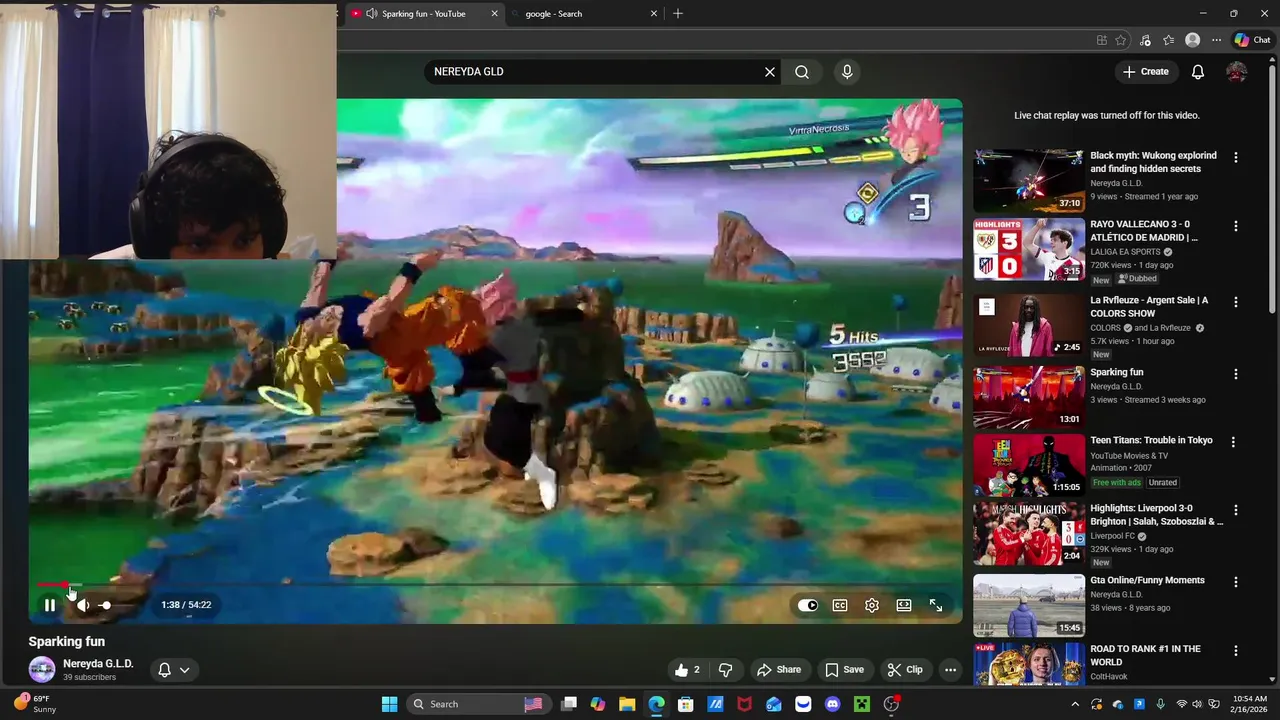1280x720 pixels.
Task: Share the video
Action: pos(779,670)
